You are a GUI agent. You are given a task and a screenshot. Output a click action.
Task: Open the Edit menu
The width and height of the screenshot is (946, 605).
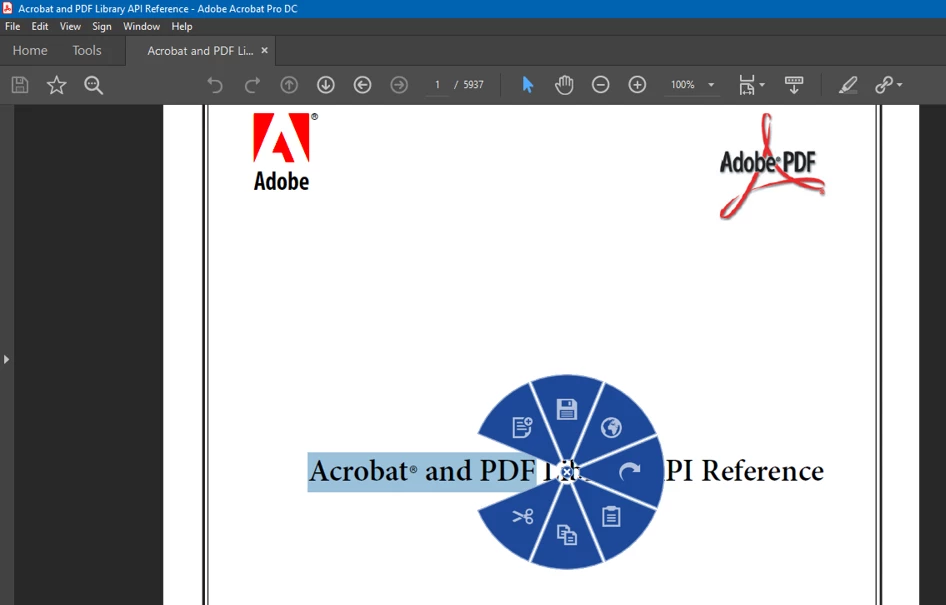(x=40, y=27)
